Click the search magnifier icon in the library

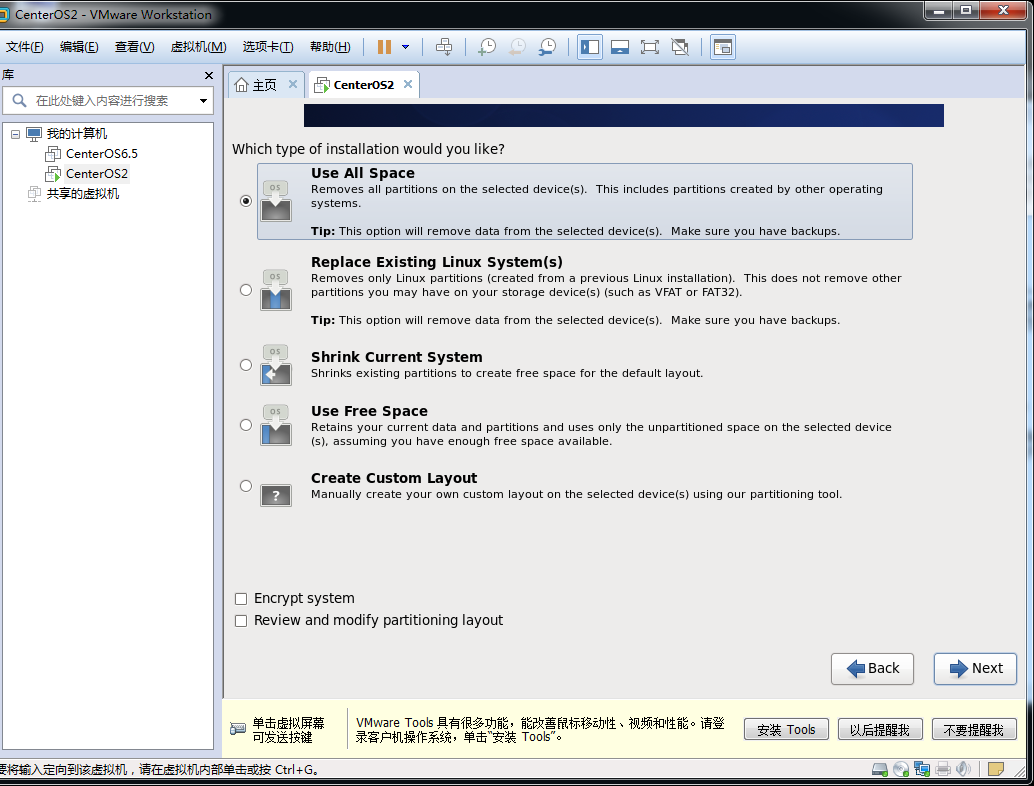tap(20, 100)
